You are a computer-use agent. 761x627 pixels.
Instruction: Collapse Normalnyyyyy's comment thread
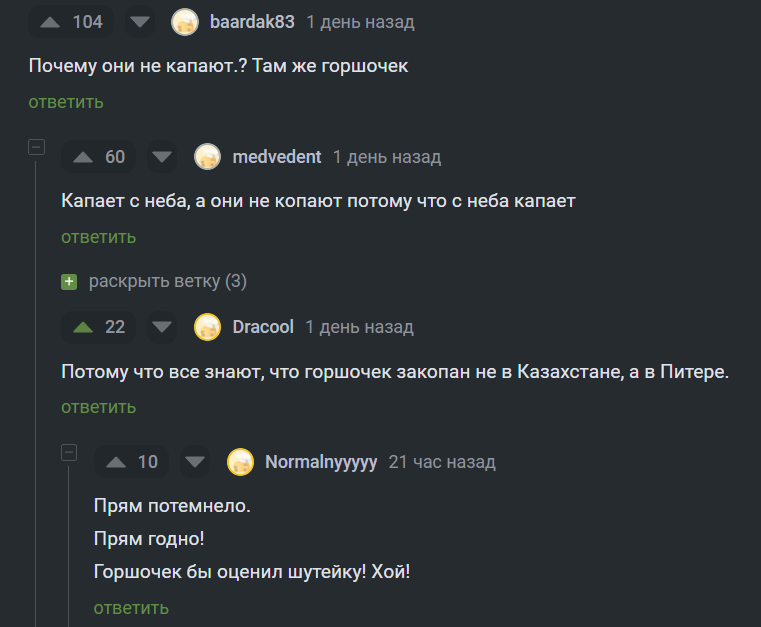point(69,452)
